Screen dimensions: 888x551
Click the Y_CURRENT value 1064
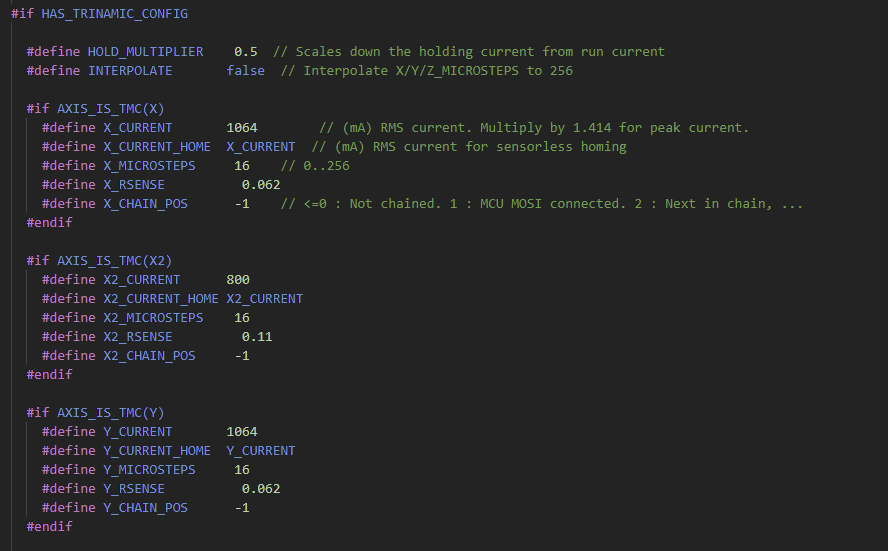[242, 432]
